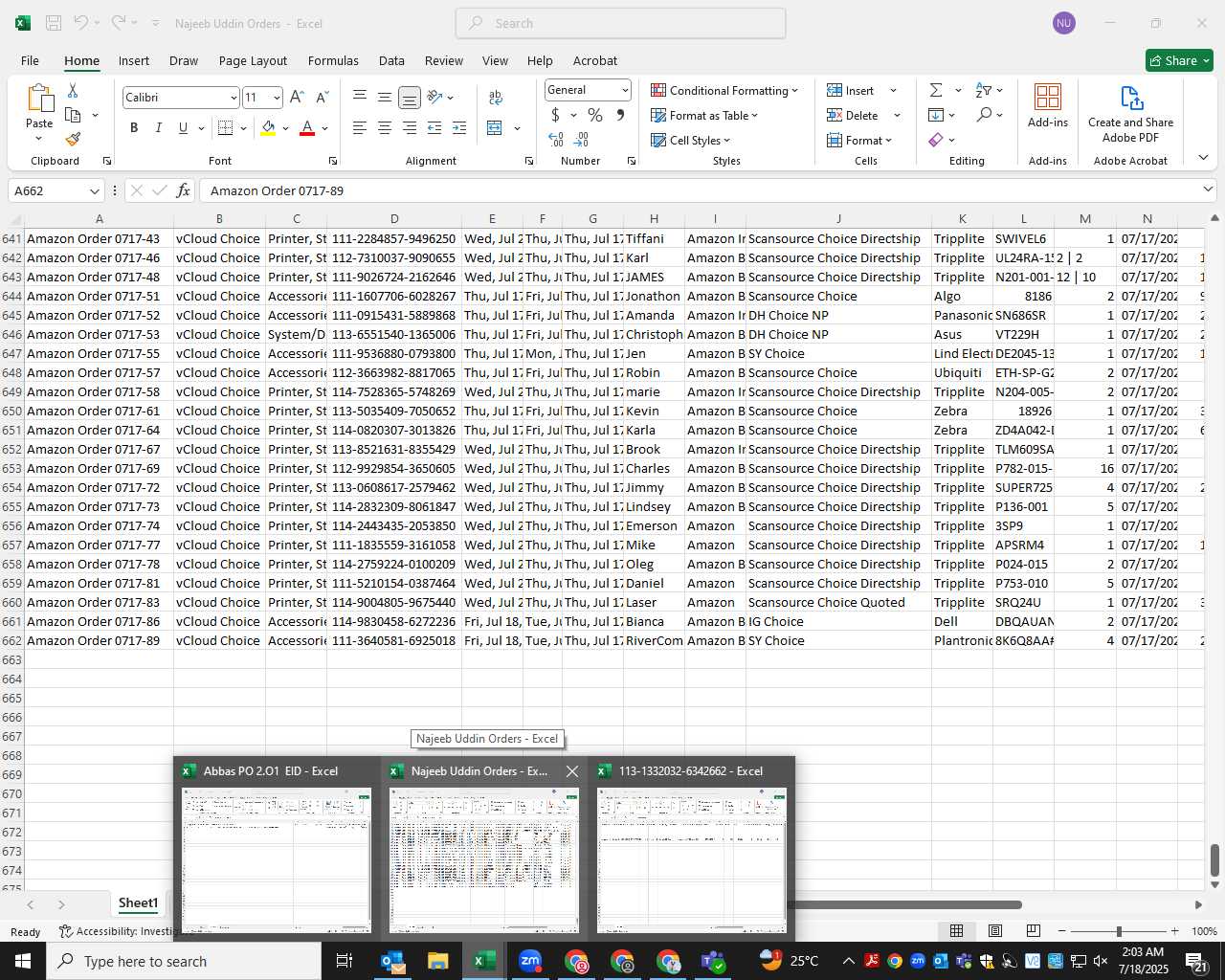
Task: Switch to the Page Layout tab
Action: click(253, 60)
